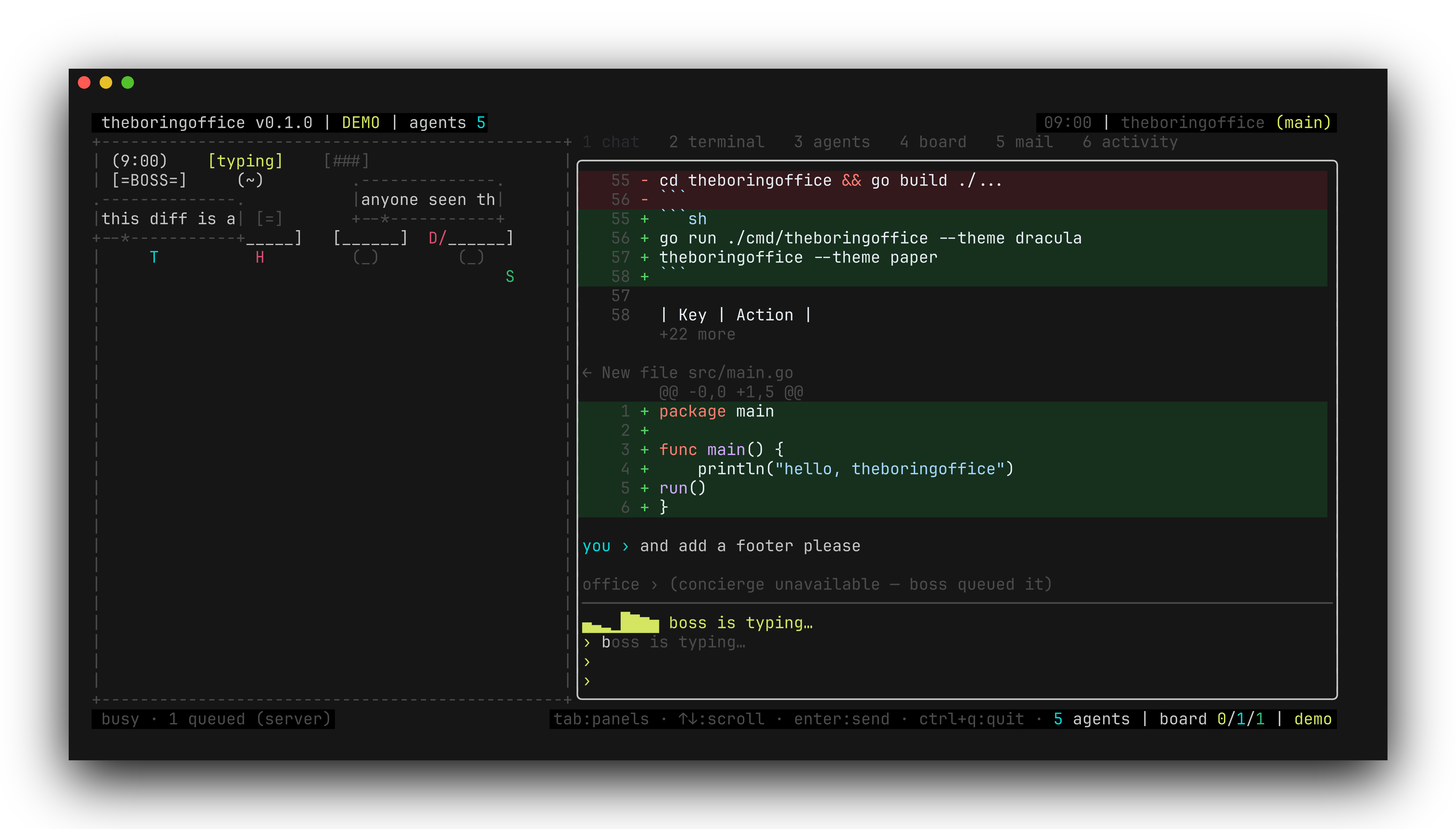Click the yellow DEMO label in the header

click(360, 123)
